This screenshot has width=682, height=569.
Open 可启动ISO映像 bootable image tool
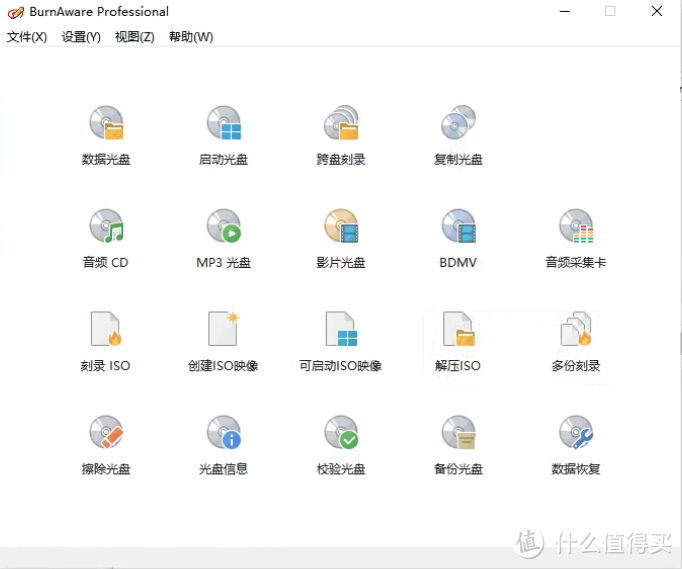click(341, 341)
